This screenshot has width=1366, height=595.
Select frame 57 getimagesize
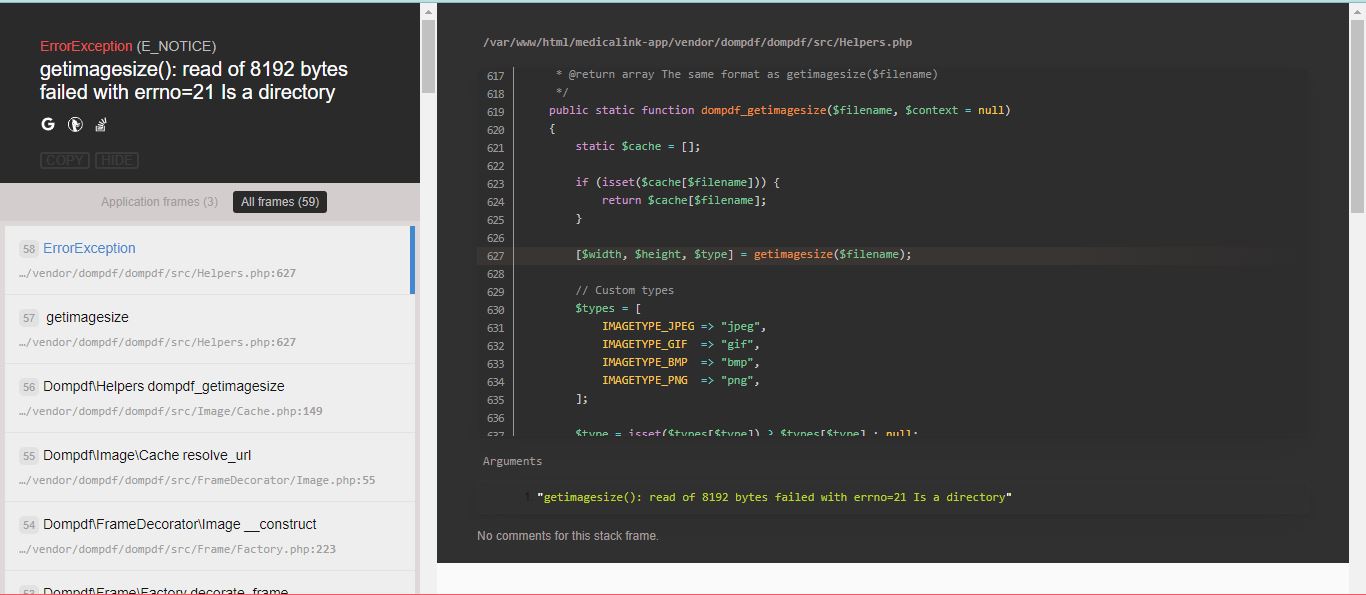(87, 318)
